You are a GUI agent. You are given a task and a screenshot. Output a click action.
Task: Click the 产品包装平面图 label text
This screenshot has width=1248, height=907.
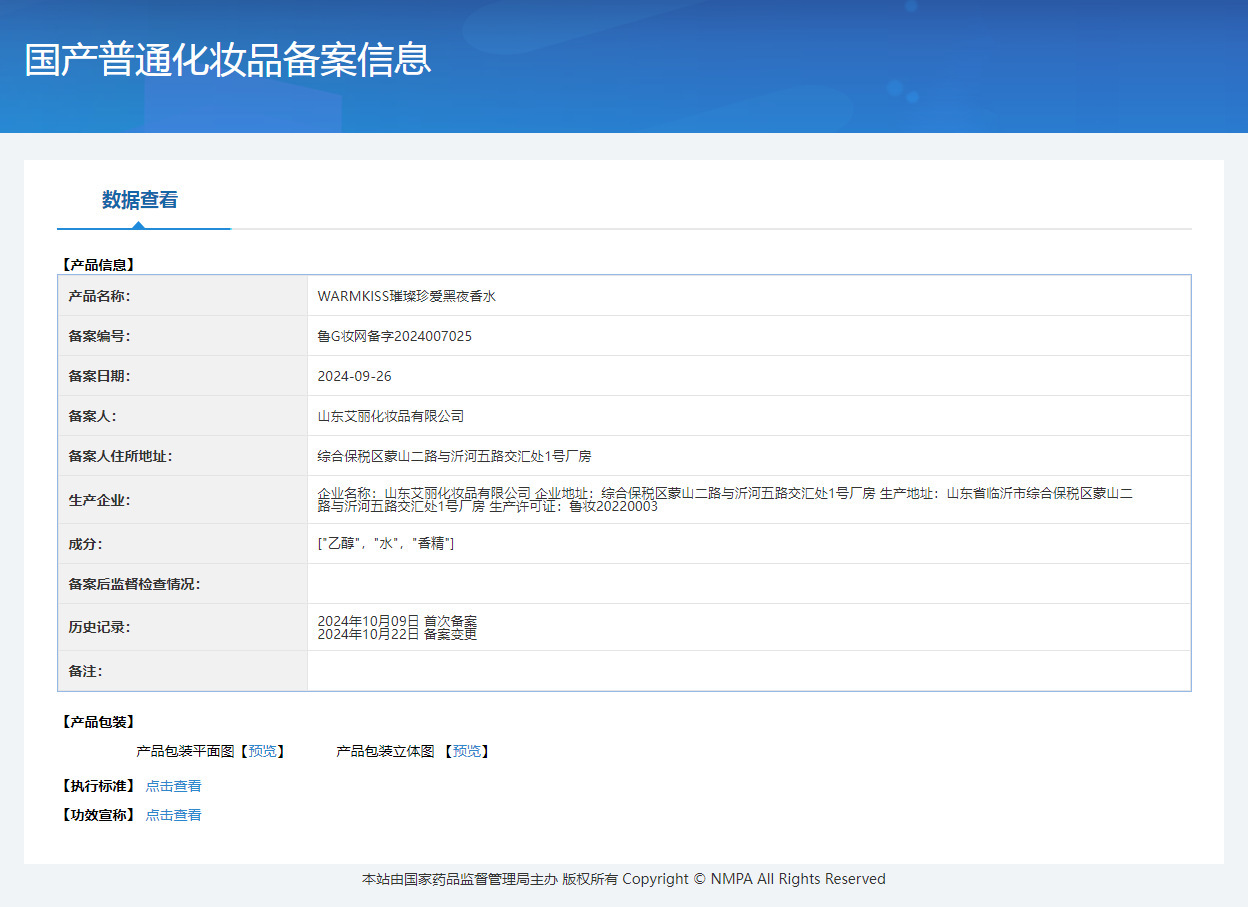pos(185,751)
